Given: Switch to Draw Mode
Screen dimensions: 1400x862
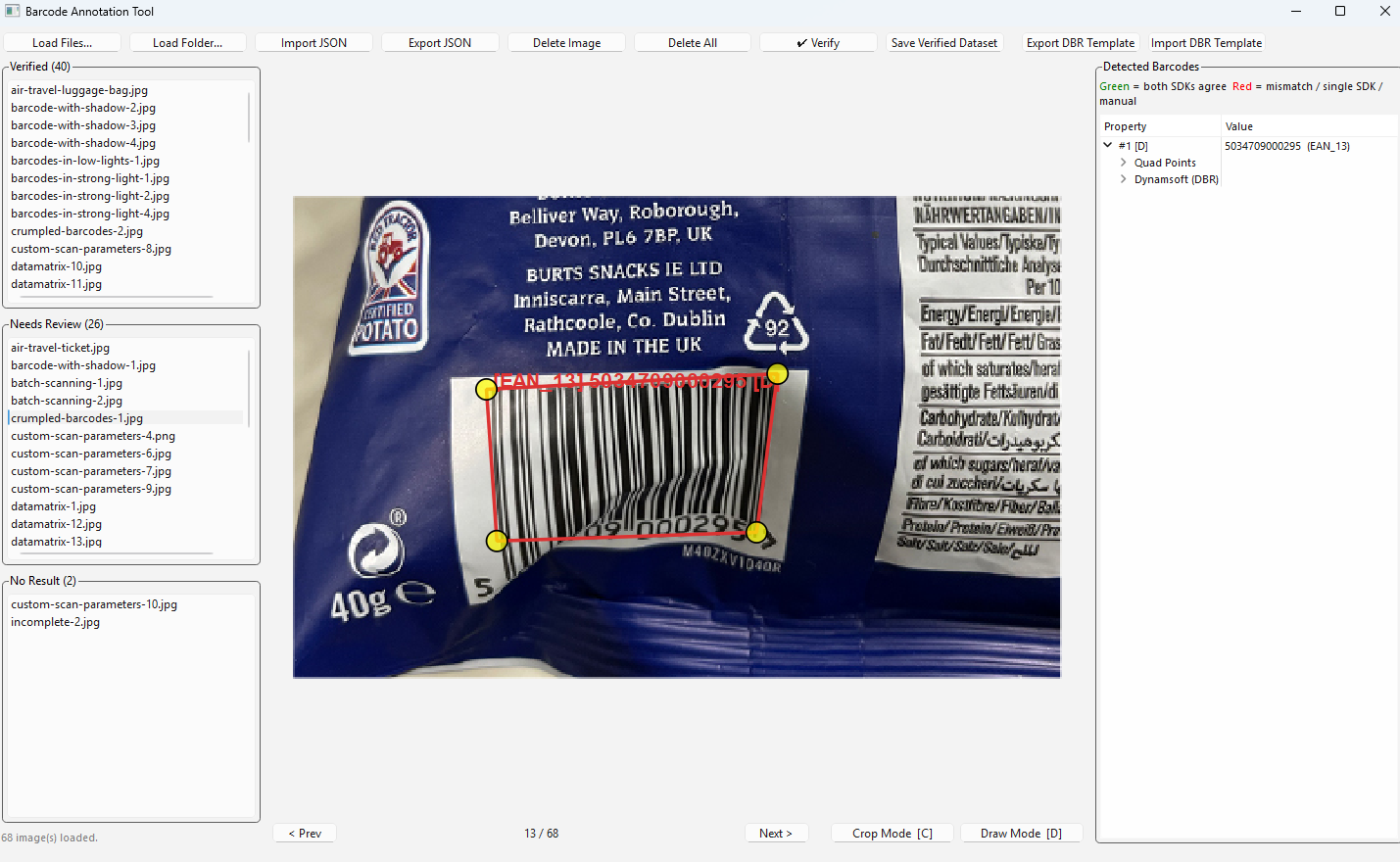Looking at the screenshot, I should [x=1021, y=833].
